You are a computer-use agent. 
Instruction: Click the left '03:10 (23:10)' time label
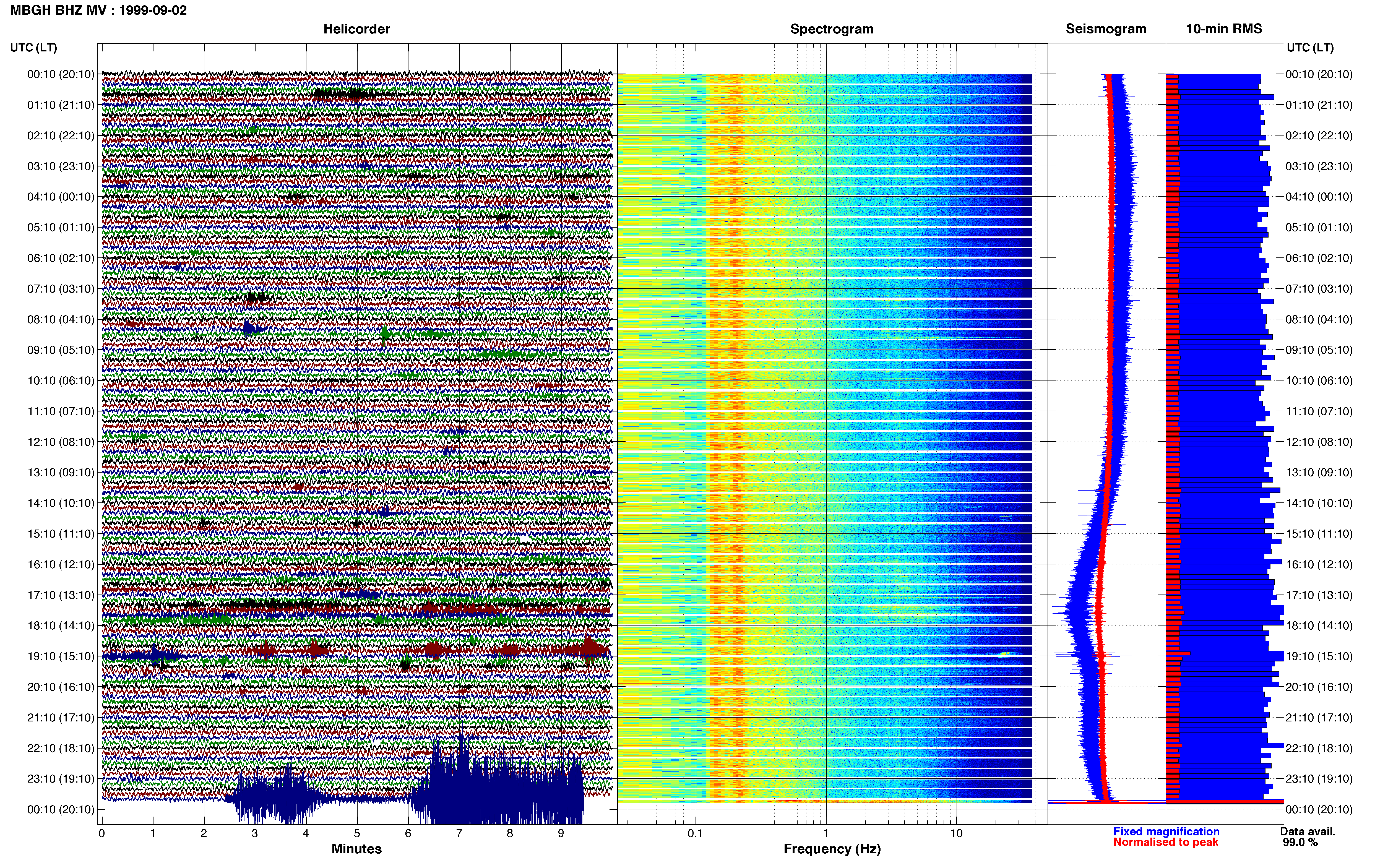[x=61, y=166]
